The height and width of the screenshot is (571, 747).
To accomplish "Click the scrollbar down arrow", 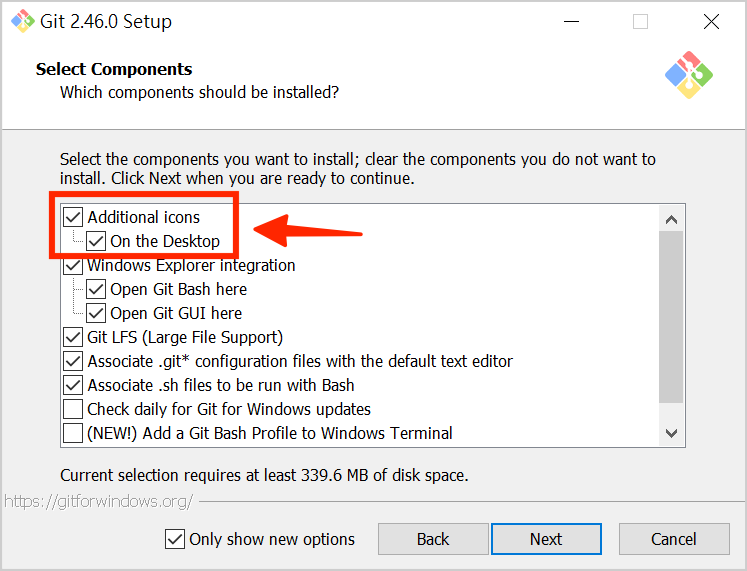I will pos(671,432).
